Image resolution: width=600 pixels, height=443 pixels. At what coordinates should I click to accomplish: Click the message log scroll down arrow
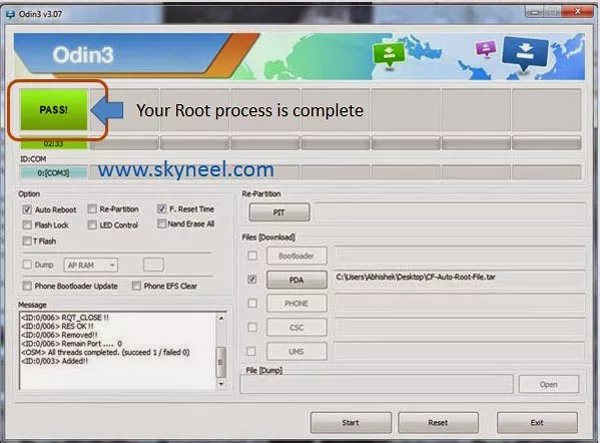pyautogui.click(x=221, y=384)
